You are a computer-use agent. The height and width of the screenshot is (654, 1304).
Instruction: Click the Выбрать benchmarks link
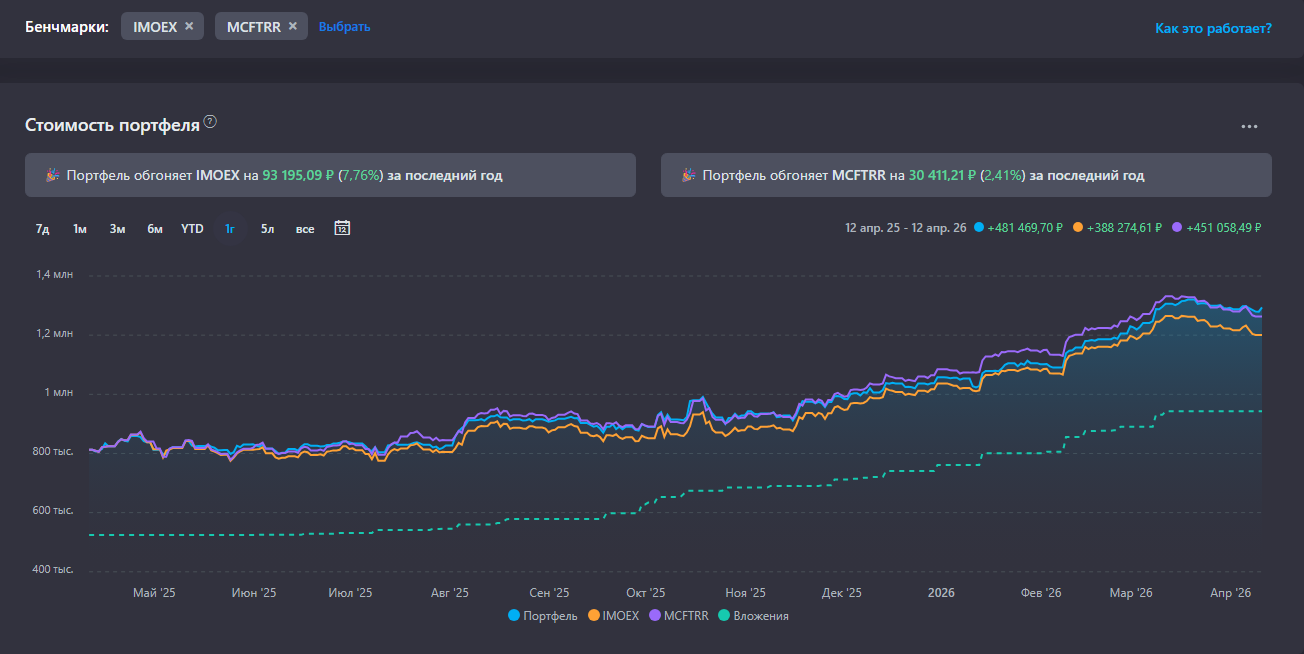[344, 27]
